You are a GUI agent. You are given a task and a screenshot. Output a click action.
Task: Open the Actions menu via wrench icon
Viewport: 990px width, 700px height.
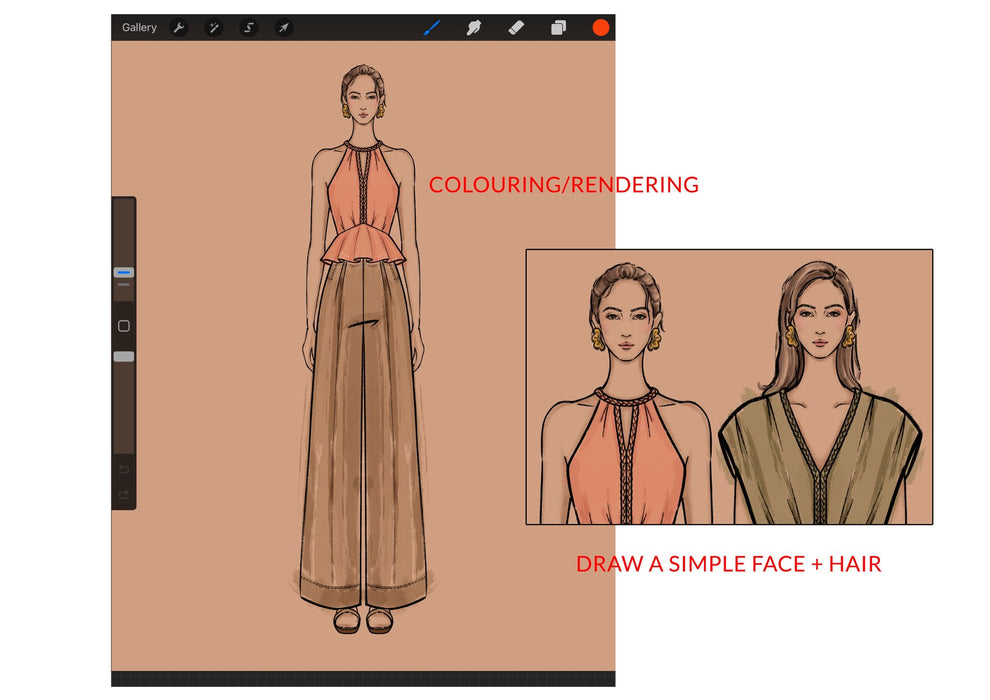pyautogui.click(x=176, y=27)
